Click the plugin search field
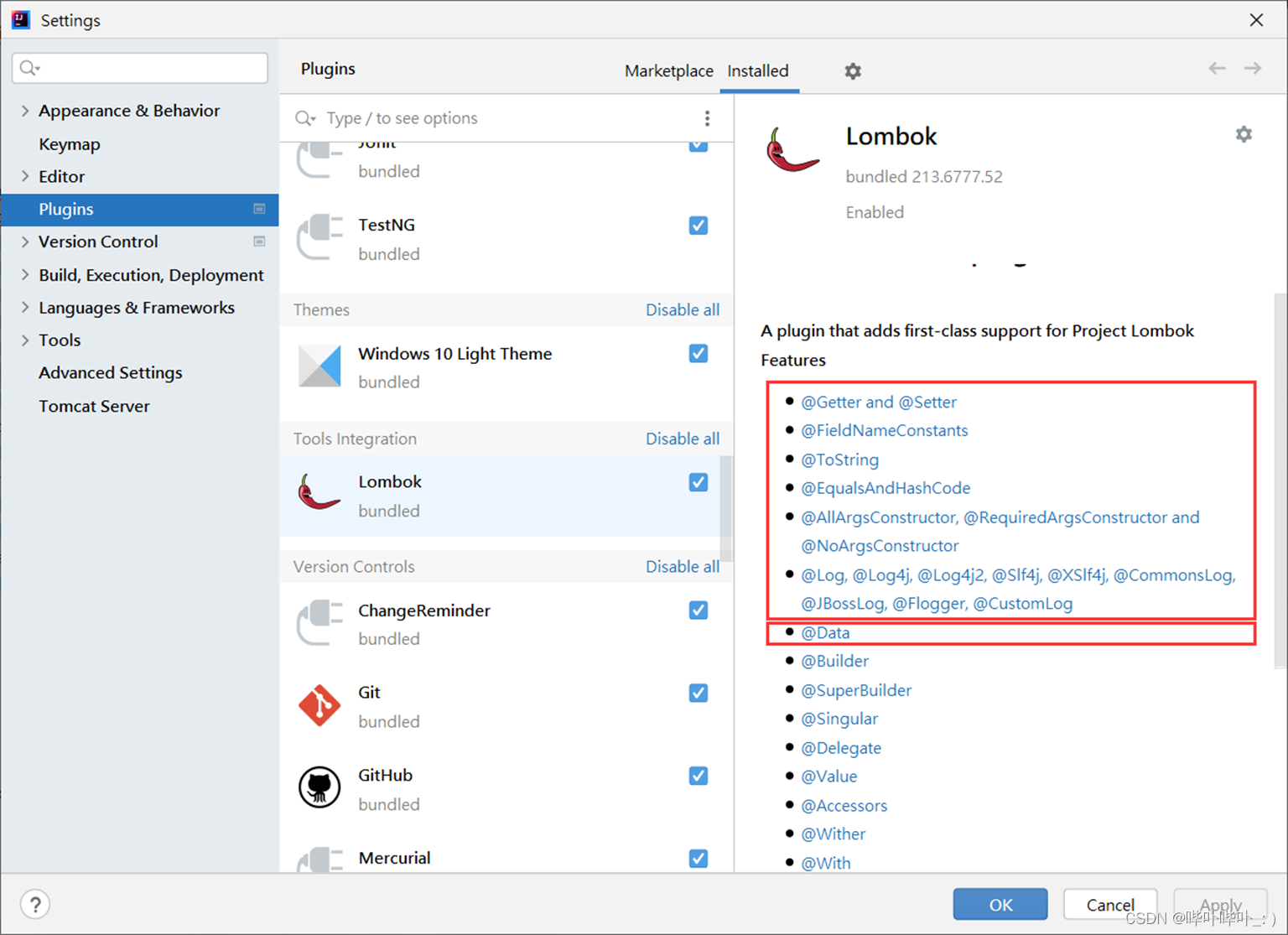Viewport: 1288px width, 935px height. (x=495, y=118)
